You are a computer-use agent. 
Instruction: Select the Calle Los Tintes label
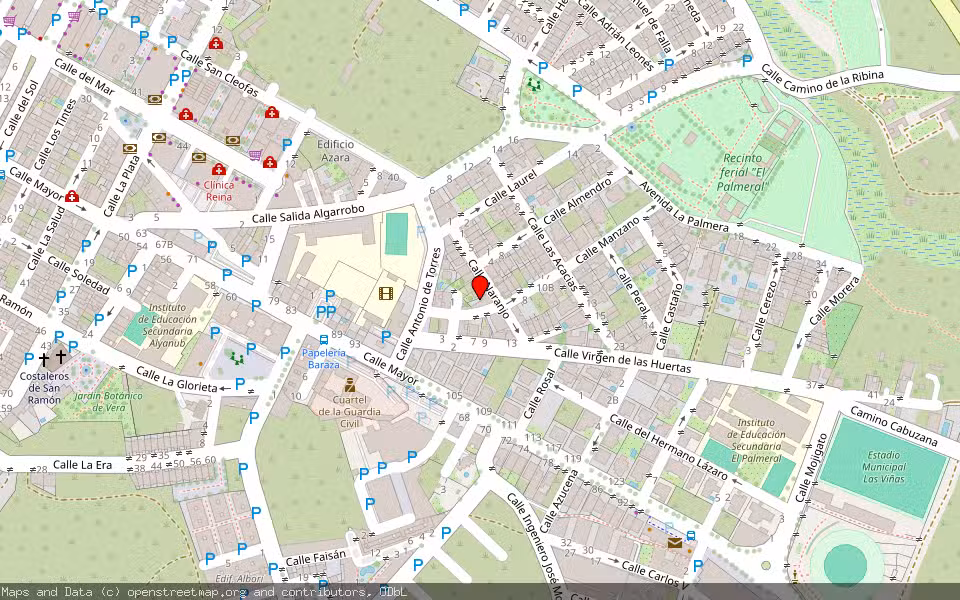[55, 134]
